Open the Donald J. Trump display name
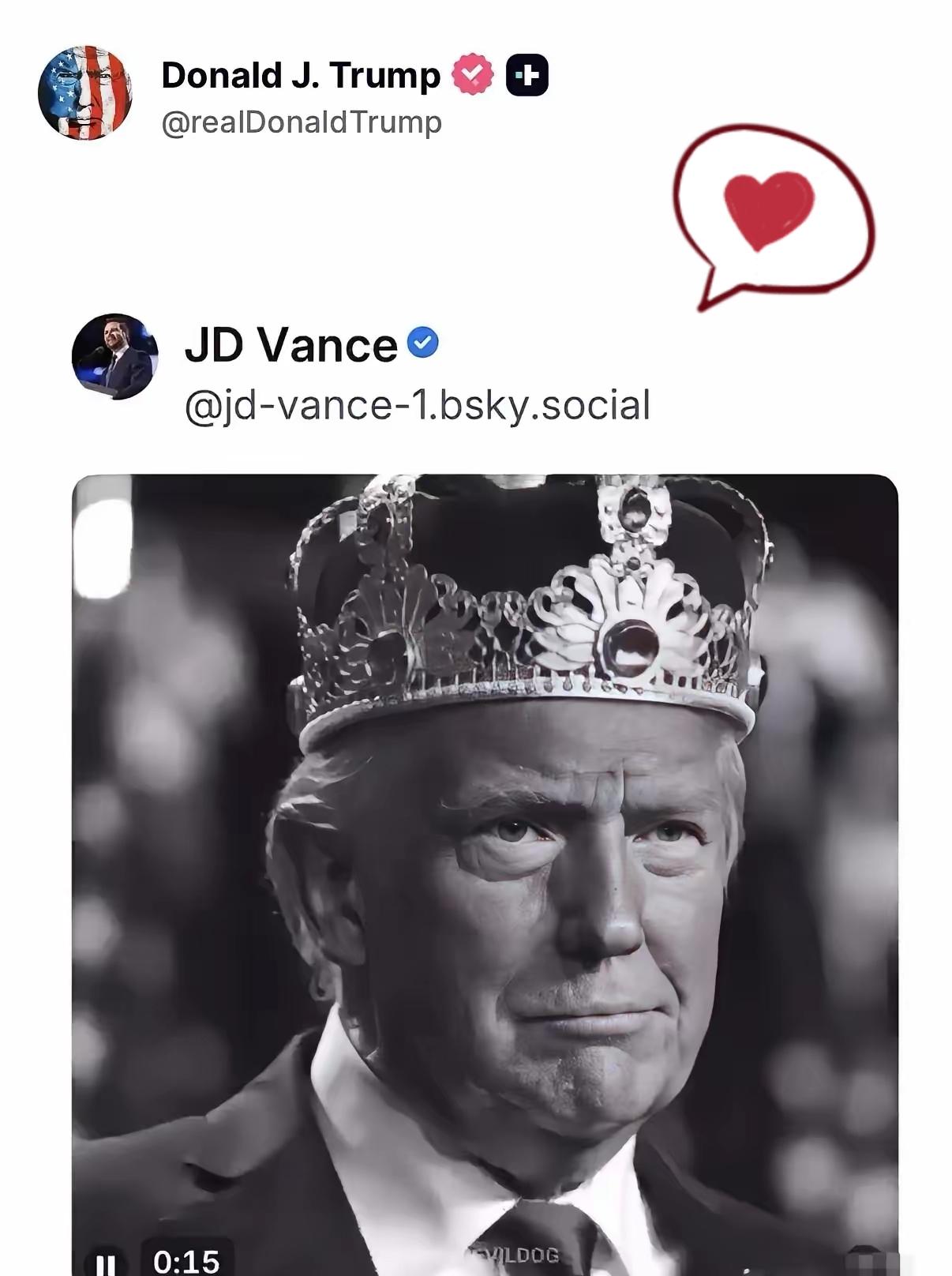This screenshot has width=952, height=1276. tap(301, 76)
